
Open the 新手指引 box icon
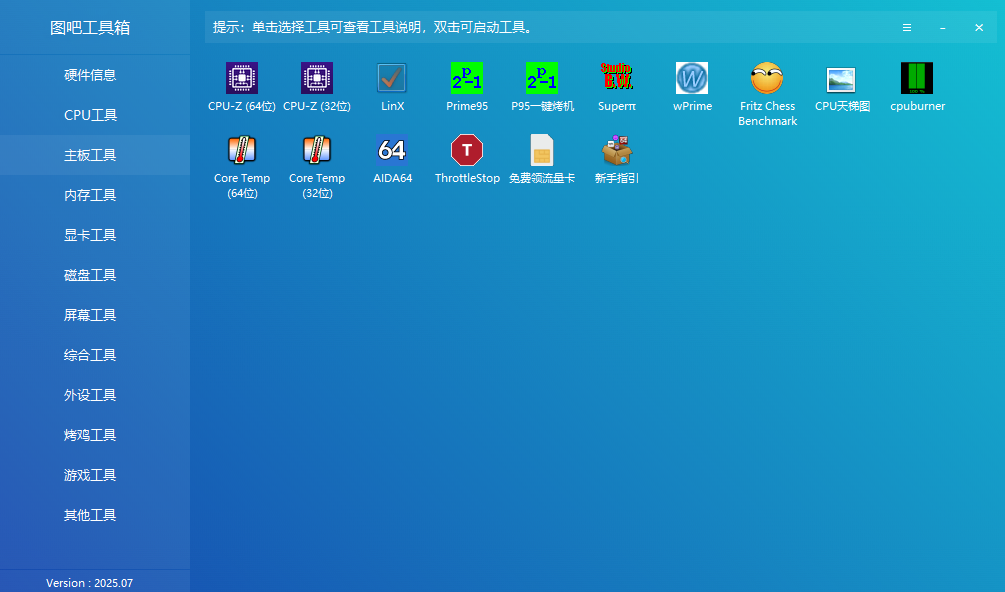click(617, 150)
